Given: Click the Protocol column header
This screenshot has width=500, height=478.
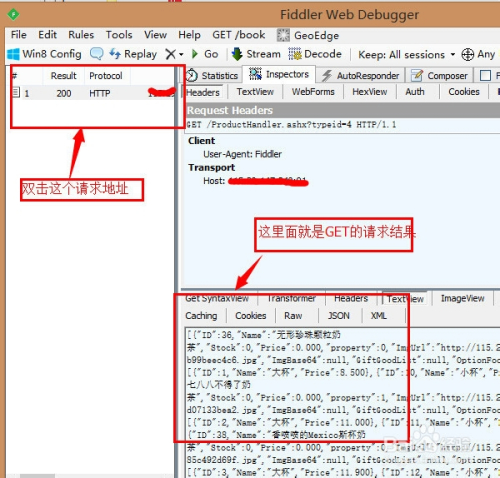Looking at the screenshot, I should (106, 76).
